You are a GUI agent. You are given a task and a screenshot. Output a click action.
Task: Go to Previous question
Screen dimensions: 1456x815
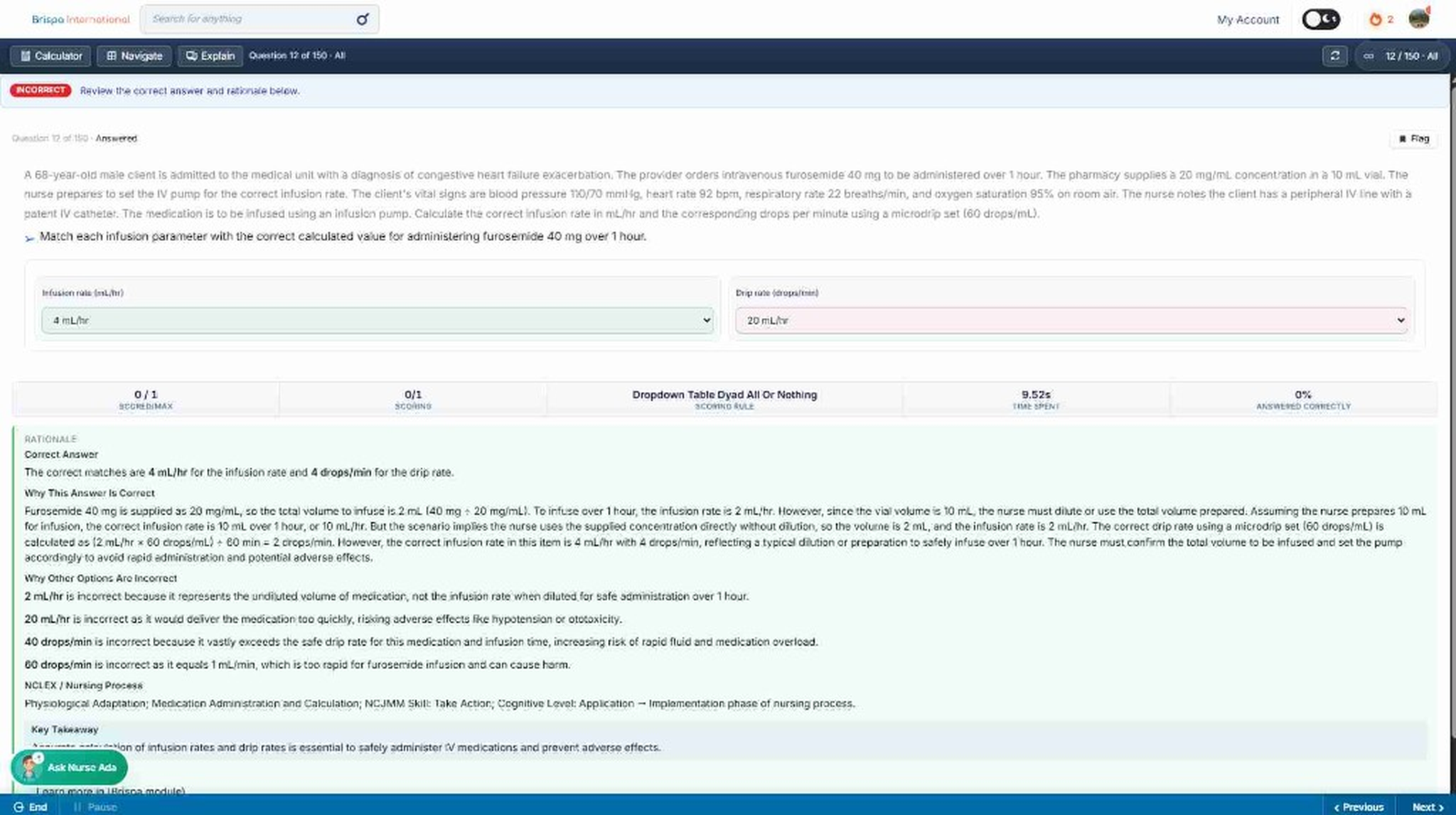tap(1358, 806)
